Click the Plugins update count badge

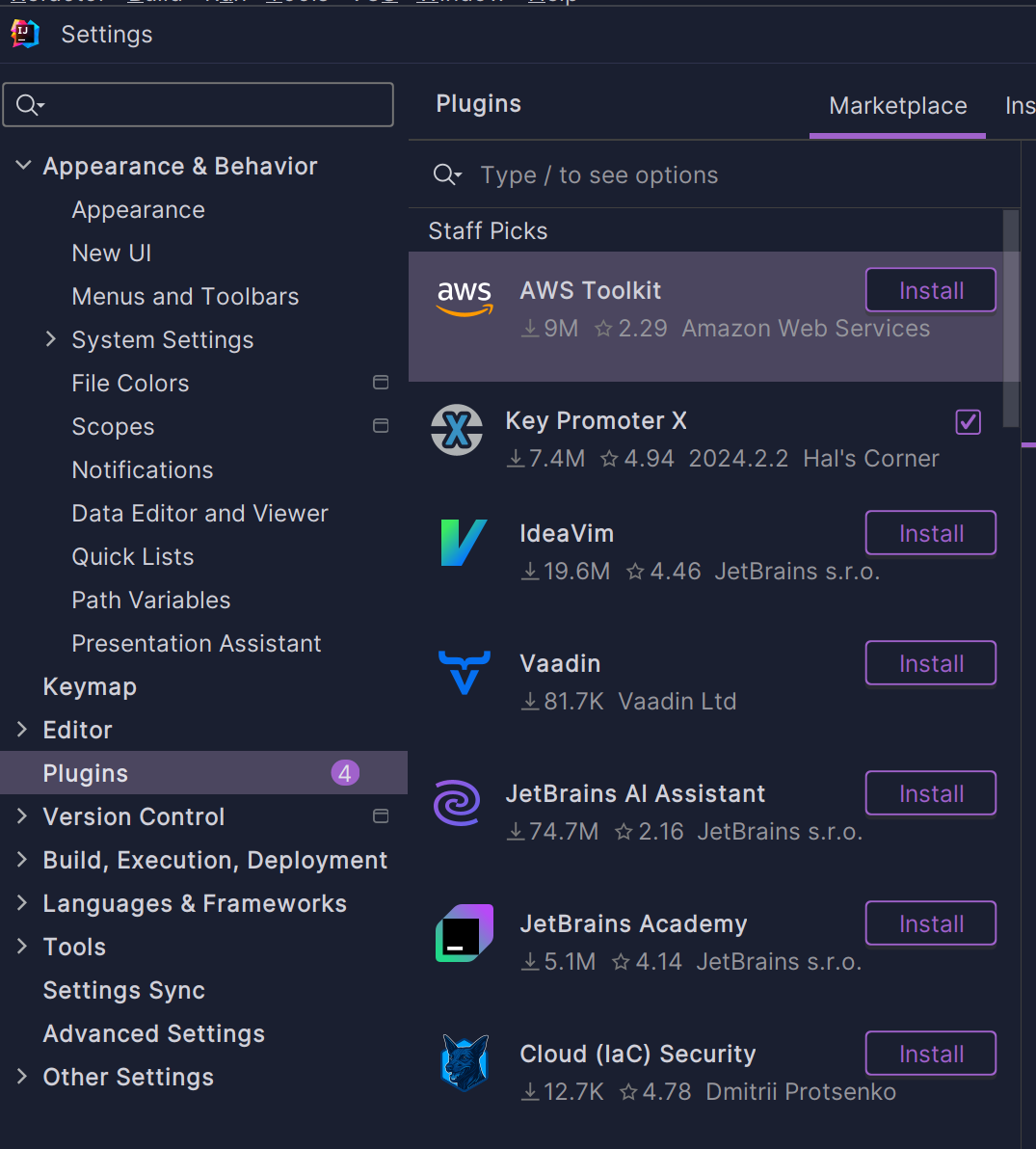pos(345,773)
